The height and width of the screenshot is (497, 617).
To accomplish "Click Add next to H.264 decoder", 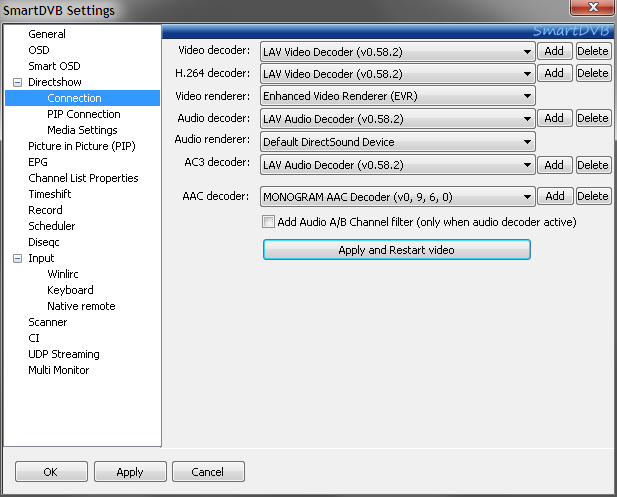I will point(554,73).
